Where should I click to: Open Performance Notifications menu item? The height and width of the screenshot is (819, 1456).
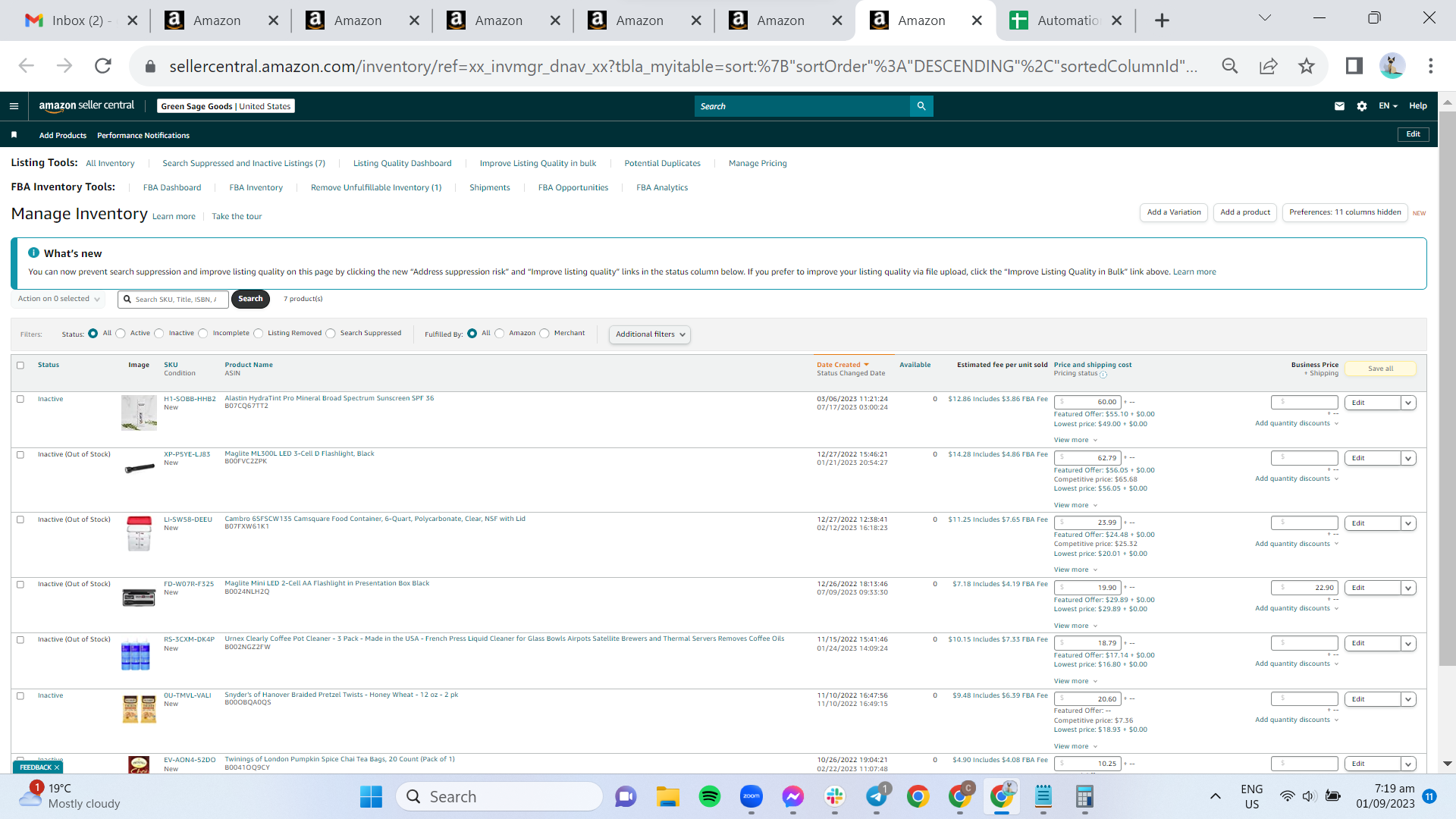pyautogui.click(x=143, y=136)
